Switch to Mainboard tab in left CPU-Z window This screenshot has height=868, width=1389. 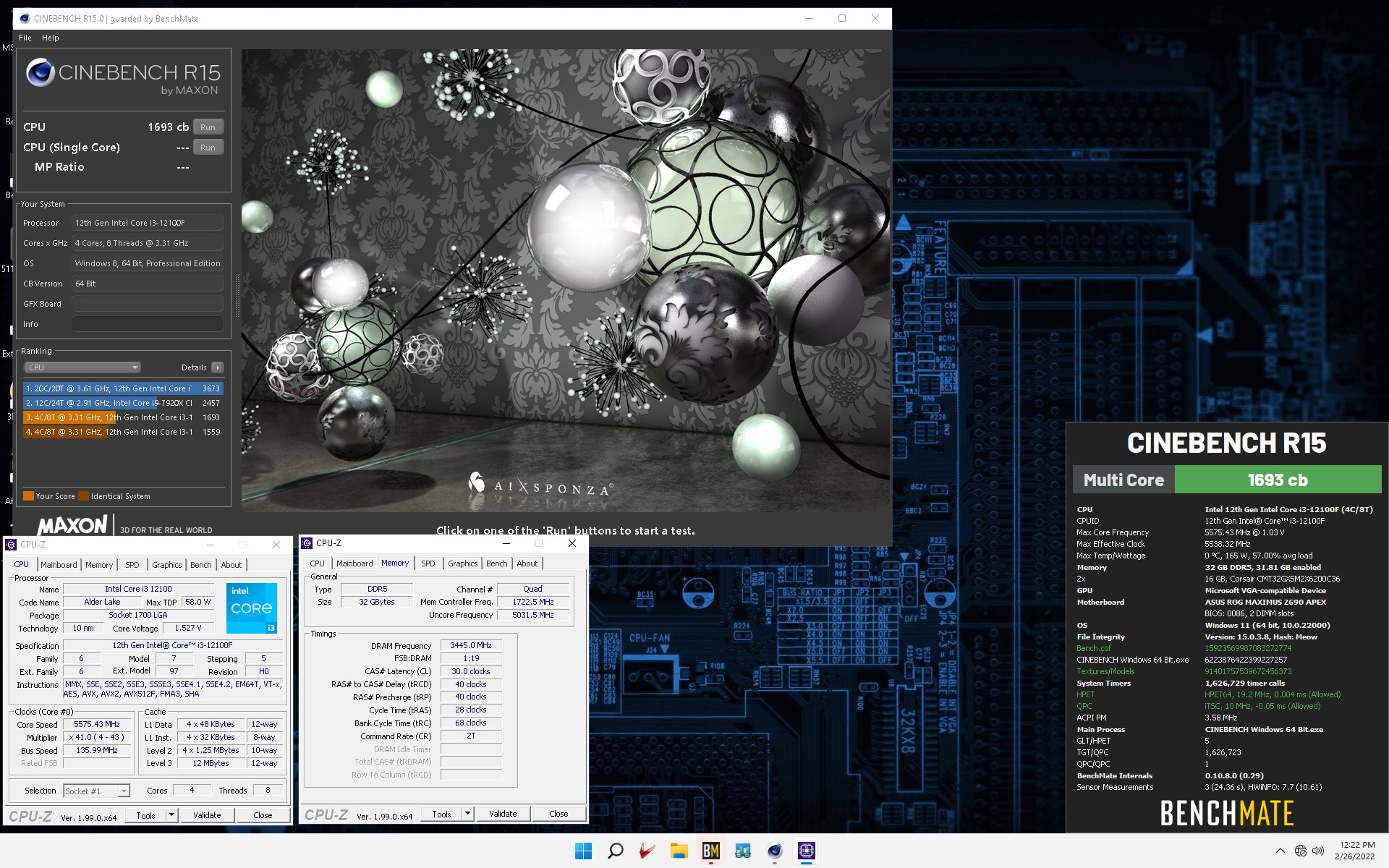59,565
